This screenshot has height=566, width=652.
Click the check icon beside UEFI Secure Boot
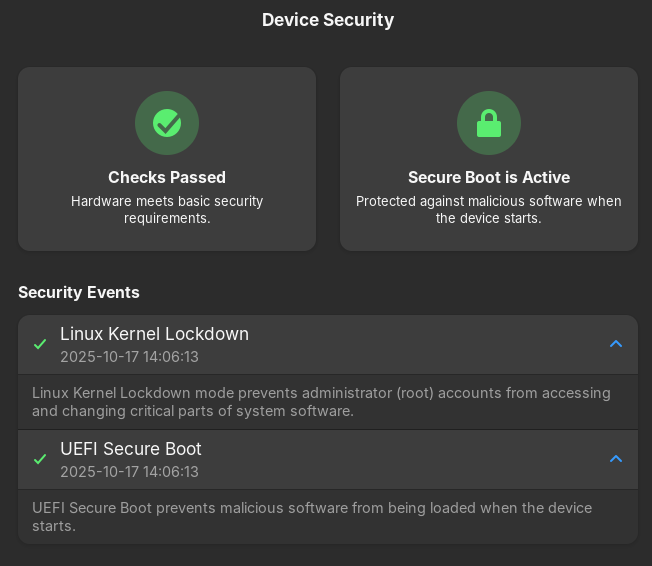pyautogui.click(x=40, y=459)
